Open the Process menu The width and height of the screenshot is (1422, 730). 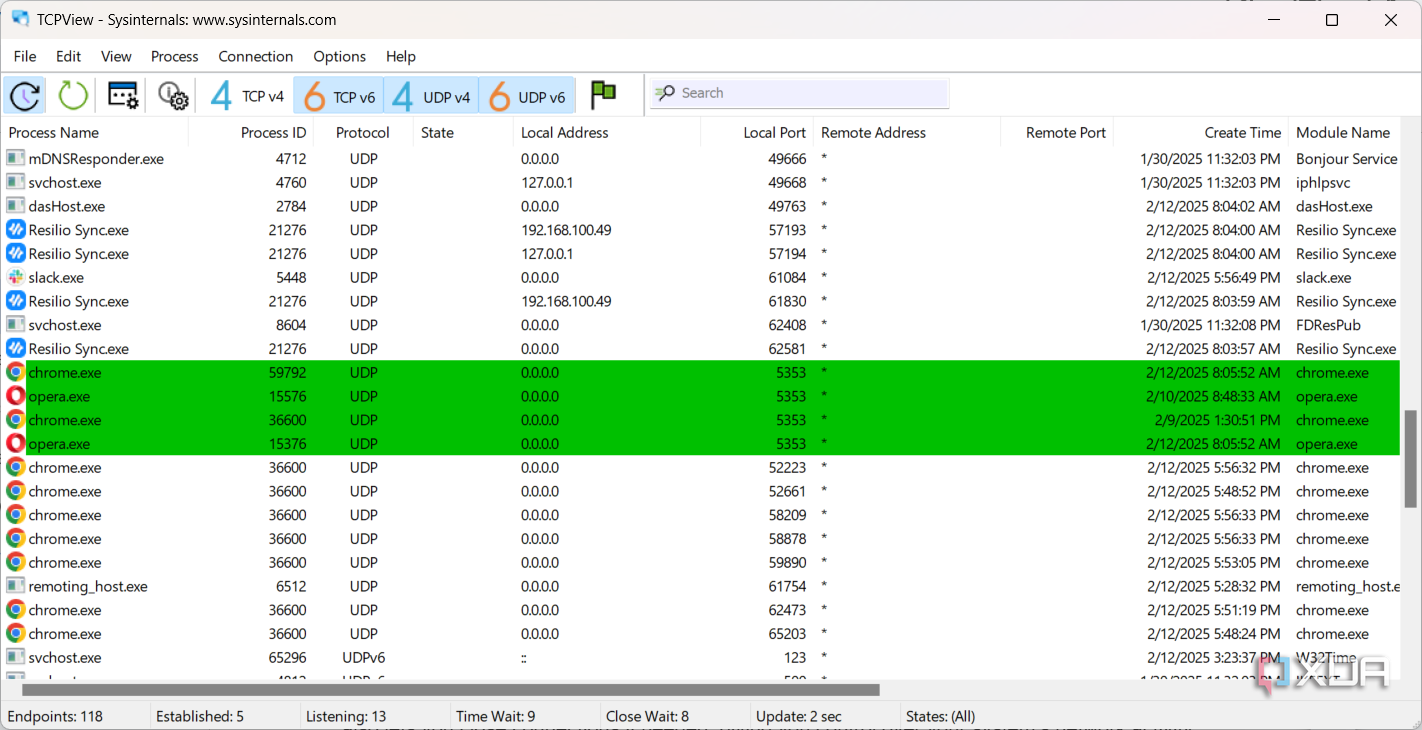click(x=175, y=56)
